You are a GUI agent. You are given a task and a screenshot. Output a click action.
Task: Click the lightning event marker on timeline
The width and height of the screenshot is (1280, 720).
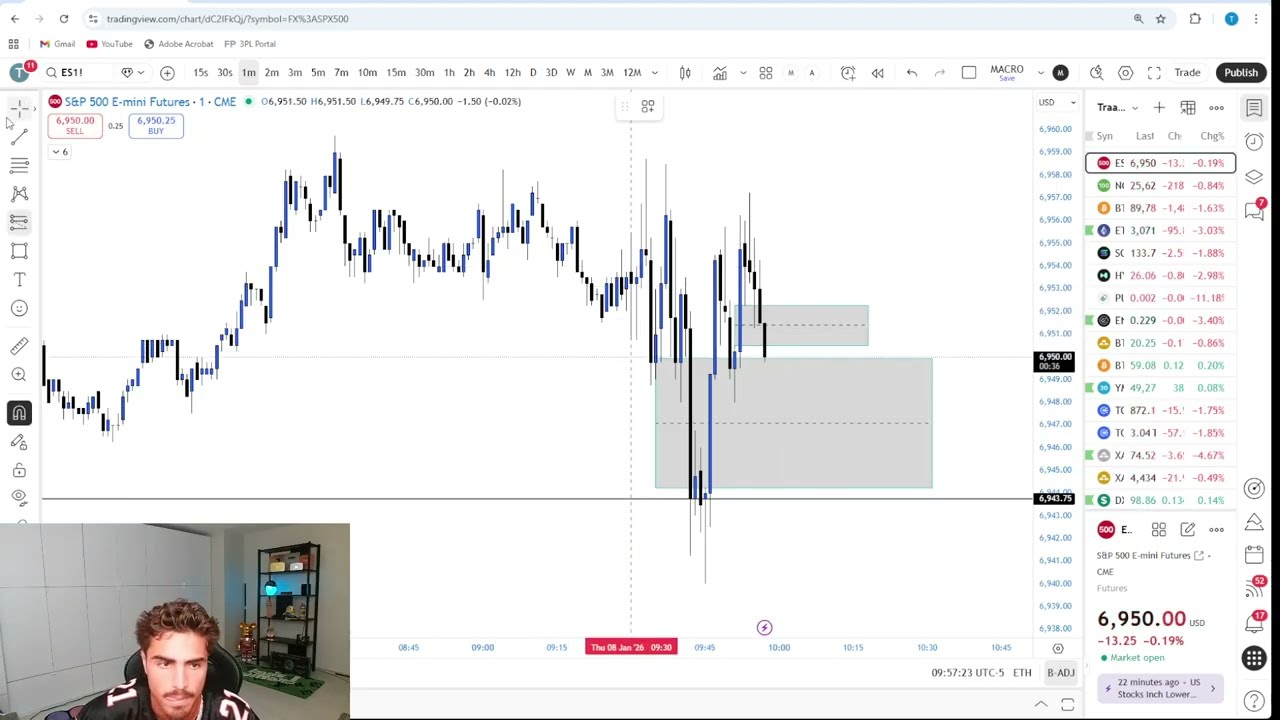click(x=764, y=628)
